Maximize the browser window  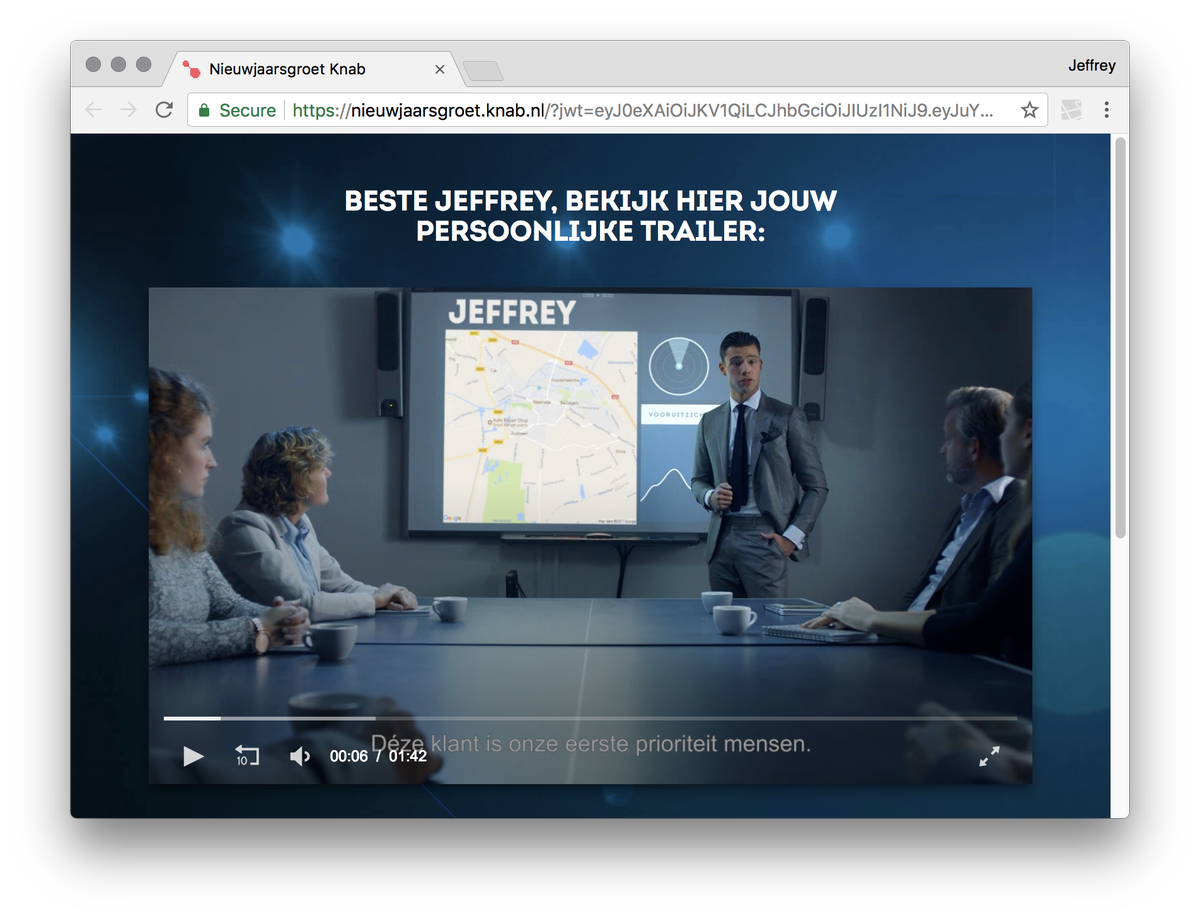[x=143, y=64]
